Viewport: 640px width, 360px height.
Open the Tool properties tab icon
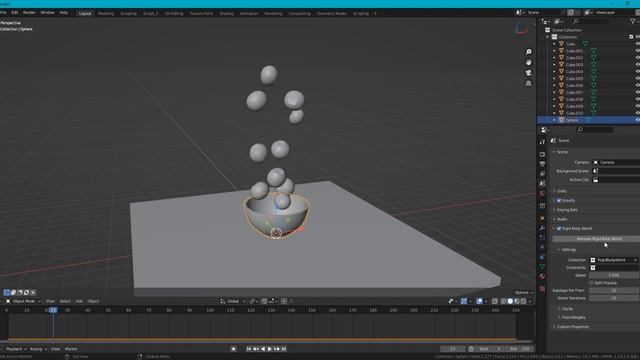tap(542, 142)
